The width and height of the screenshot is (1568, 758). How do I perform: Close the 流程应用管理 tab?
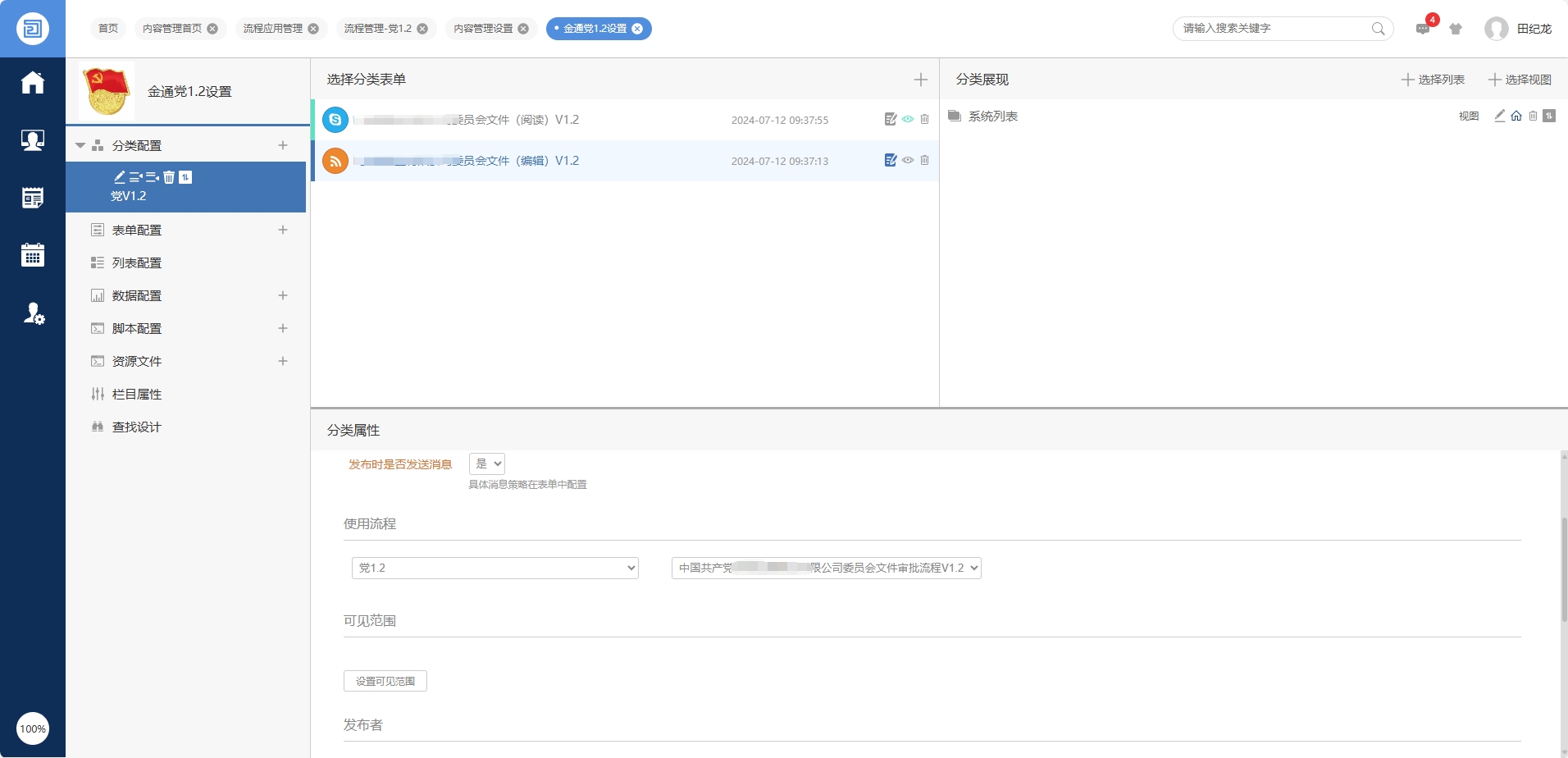(313, 29)
